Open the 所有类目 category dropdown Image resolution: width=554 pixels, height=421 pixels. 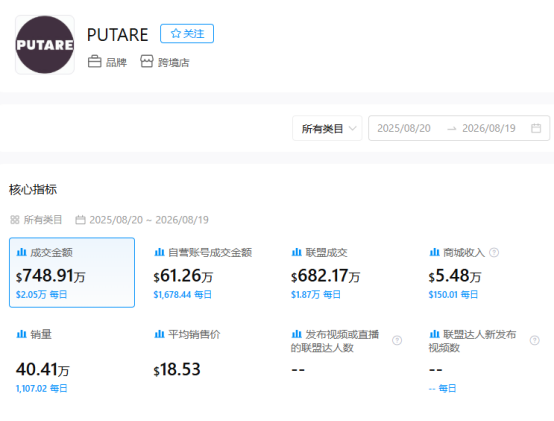pyautogui.click(x=327, y=128)
